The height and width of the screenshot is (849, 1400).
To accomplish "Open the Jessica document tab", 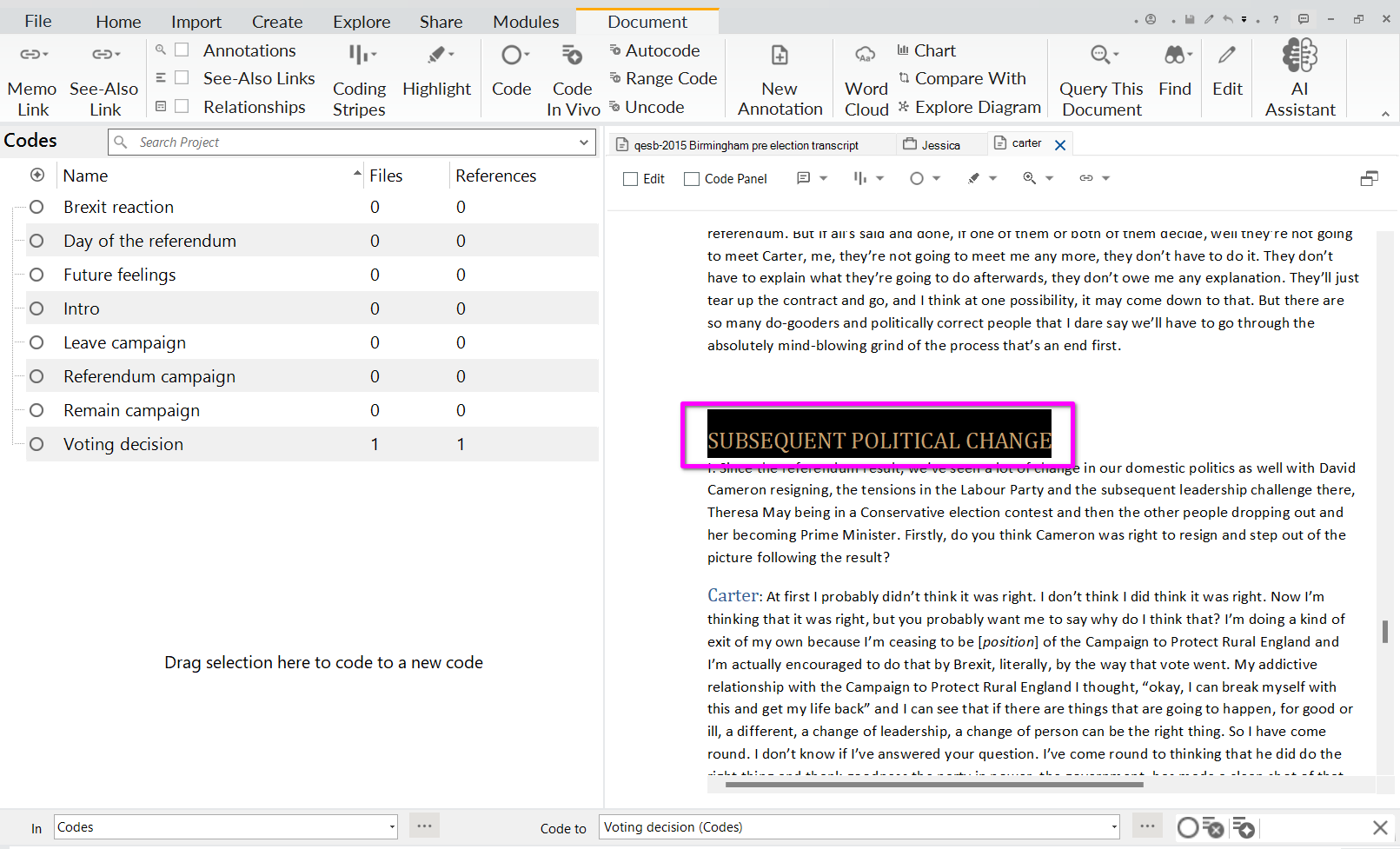I will click(x=940, y=145).
